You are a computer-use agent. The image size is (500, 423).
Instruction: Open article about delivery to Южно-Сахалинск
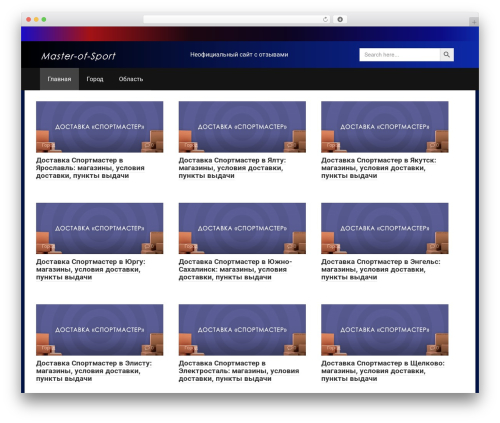[235, 269]
